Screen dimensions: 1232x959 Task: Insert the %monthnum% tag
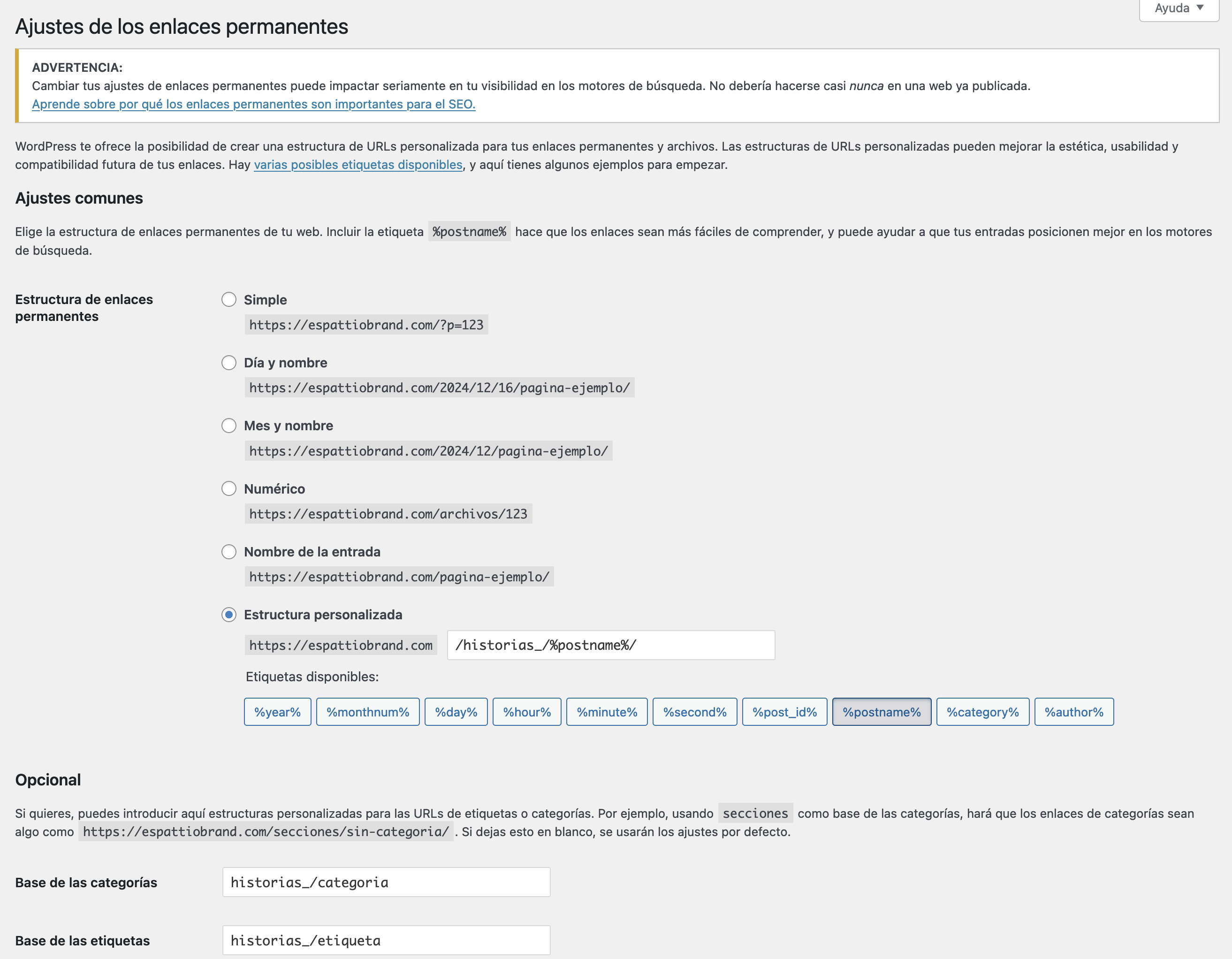[367, 712]
